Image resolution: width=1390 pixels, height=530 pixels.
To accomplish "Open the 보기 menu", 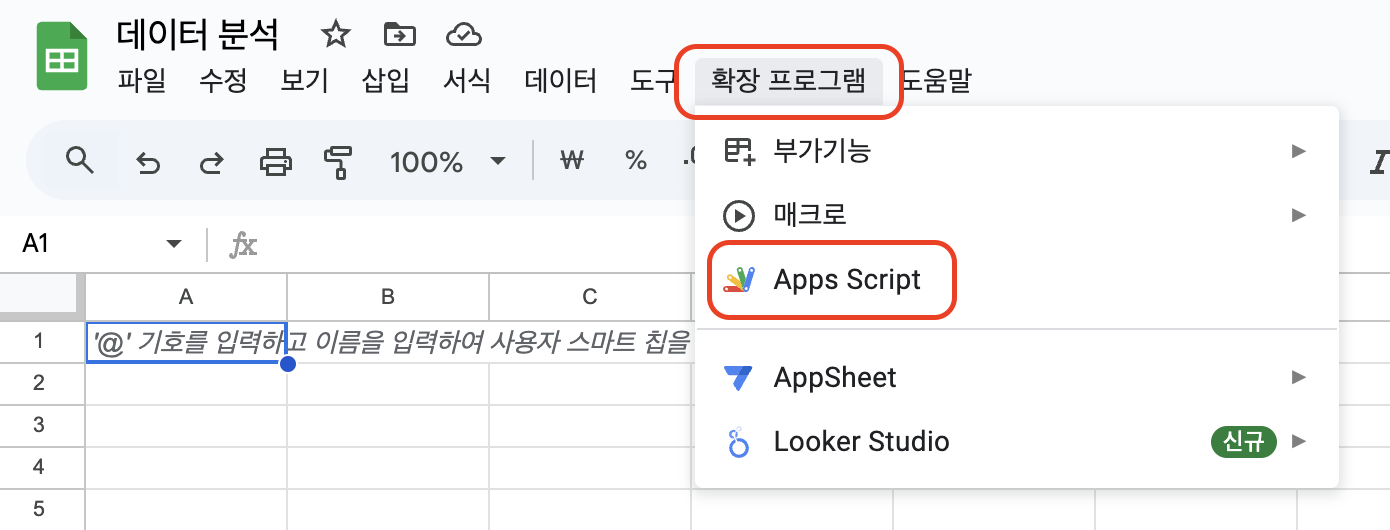I will click(305, 80).
